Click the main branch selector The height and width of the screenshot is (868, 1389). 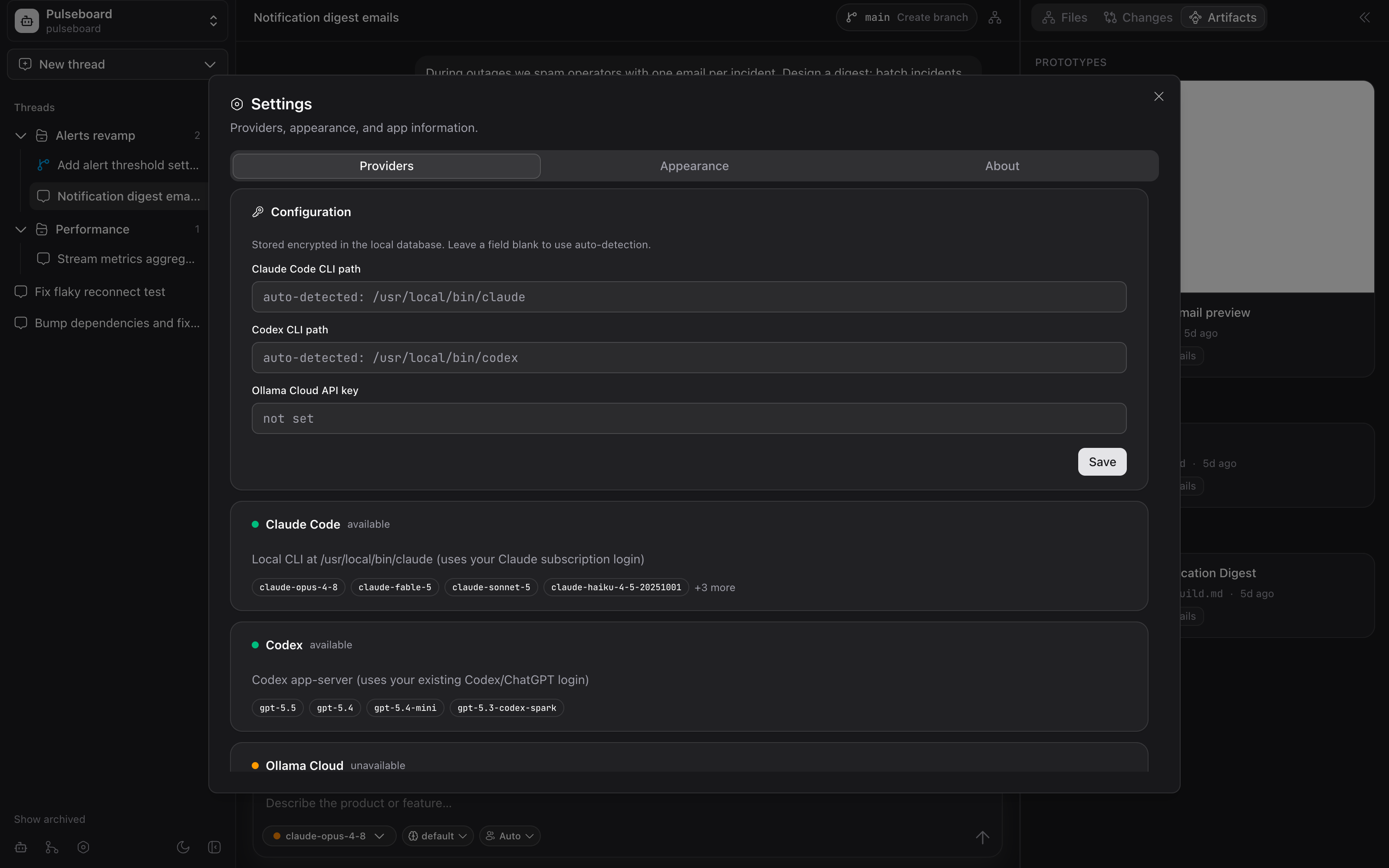(869, 18)
